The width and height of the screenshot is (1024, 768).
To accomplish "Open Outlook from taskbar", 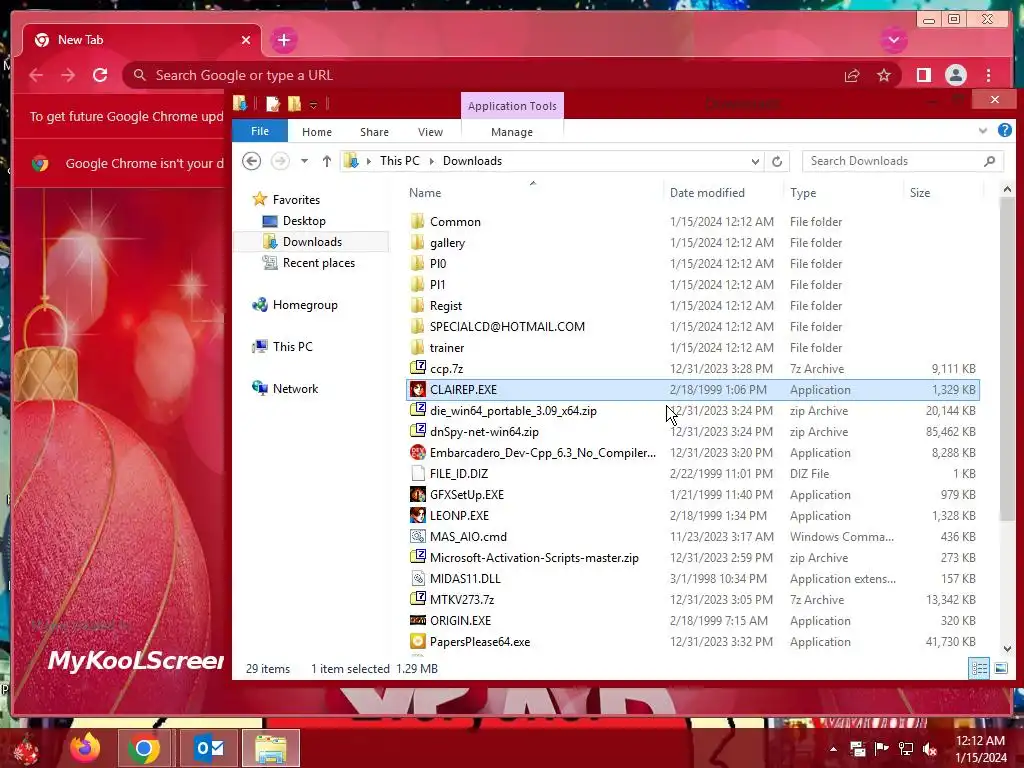I will tap(209, 748).
